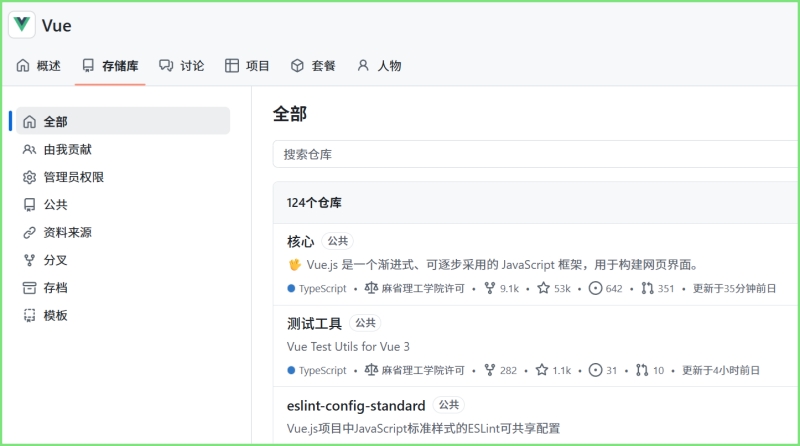Click the fork icon showing 282 forks
This screenshot has height=446, width=800.
[490, 370]
